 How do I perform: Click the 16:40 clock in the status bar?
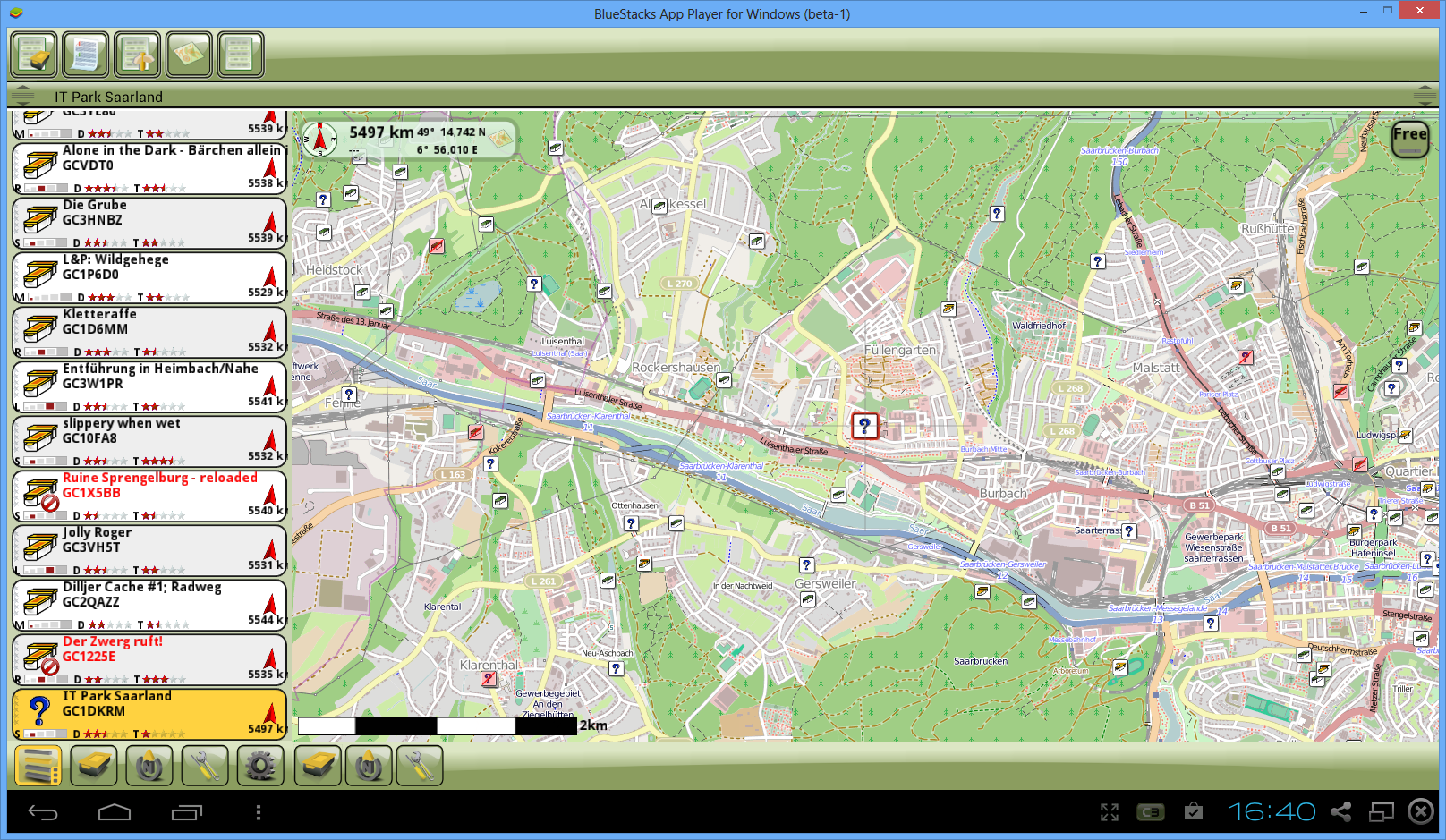pyautogui.click(x=1272, y=812)
